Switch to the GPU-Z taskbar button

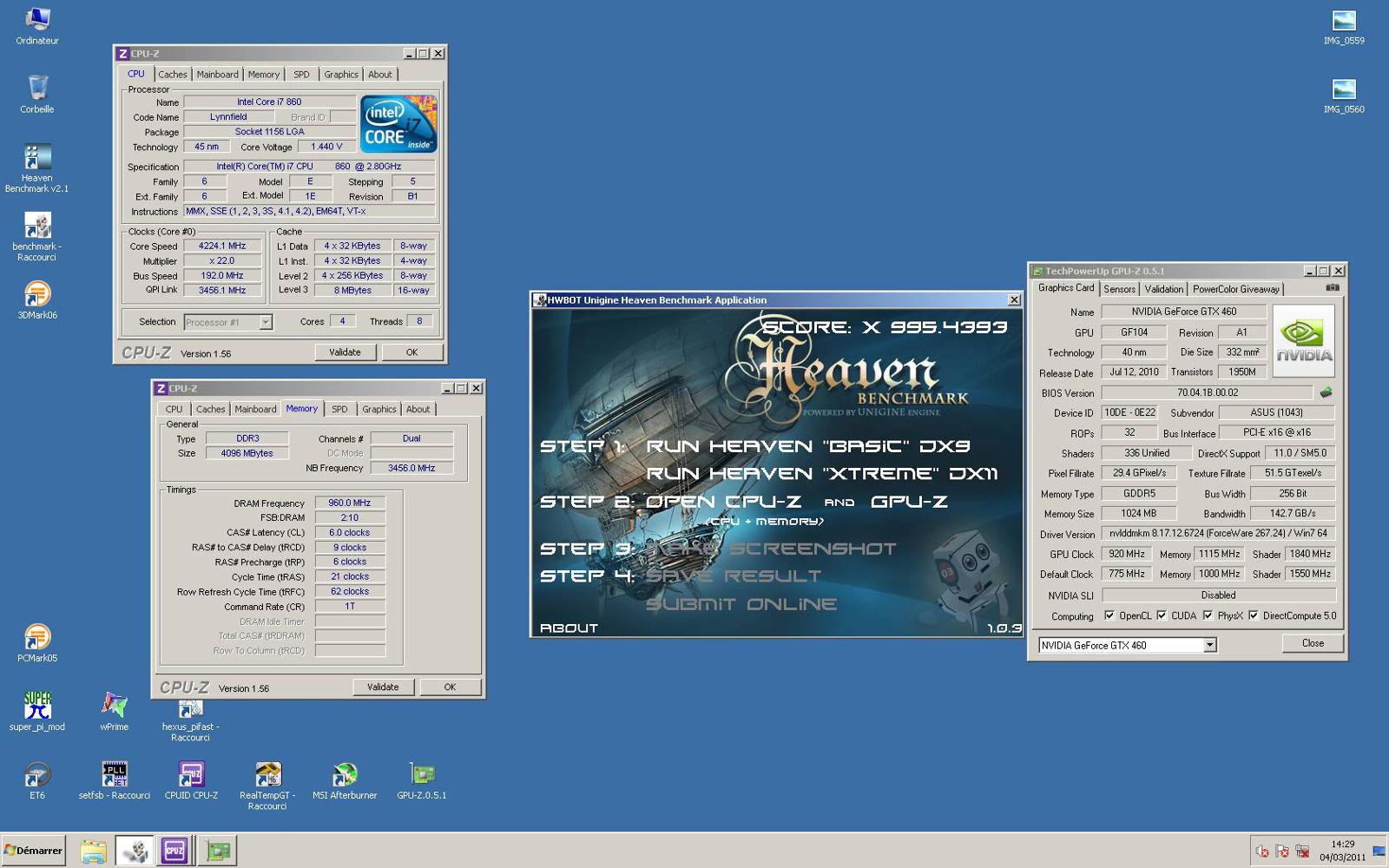click(217, 852)
